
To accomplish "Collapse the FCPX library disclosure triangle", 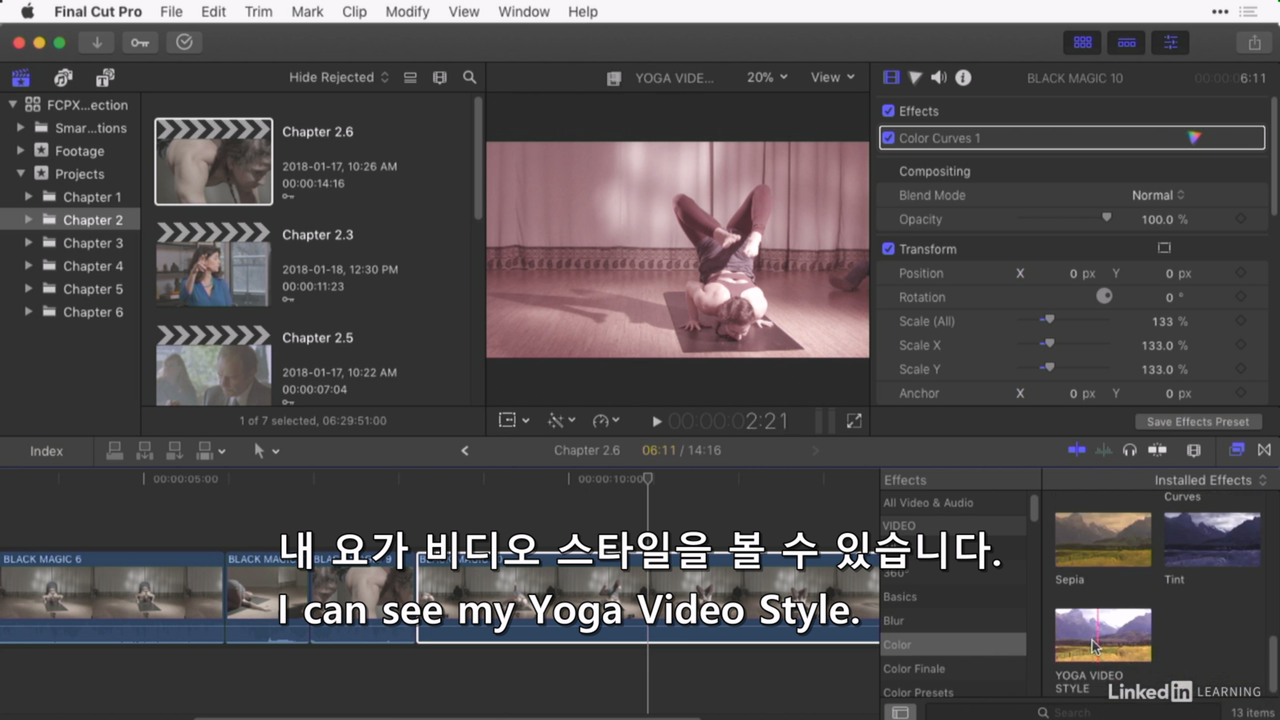I will coord(13,104).
